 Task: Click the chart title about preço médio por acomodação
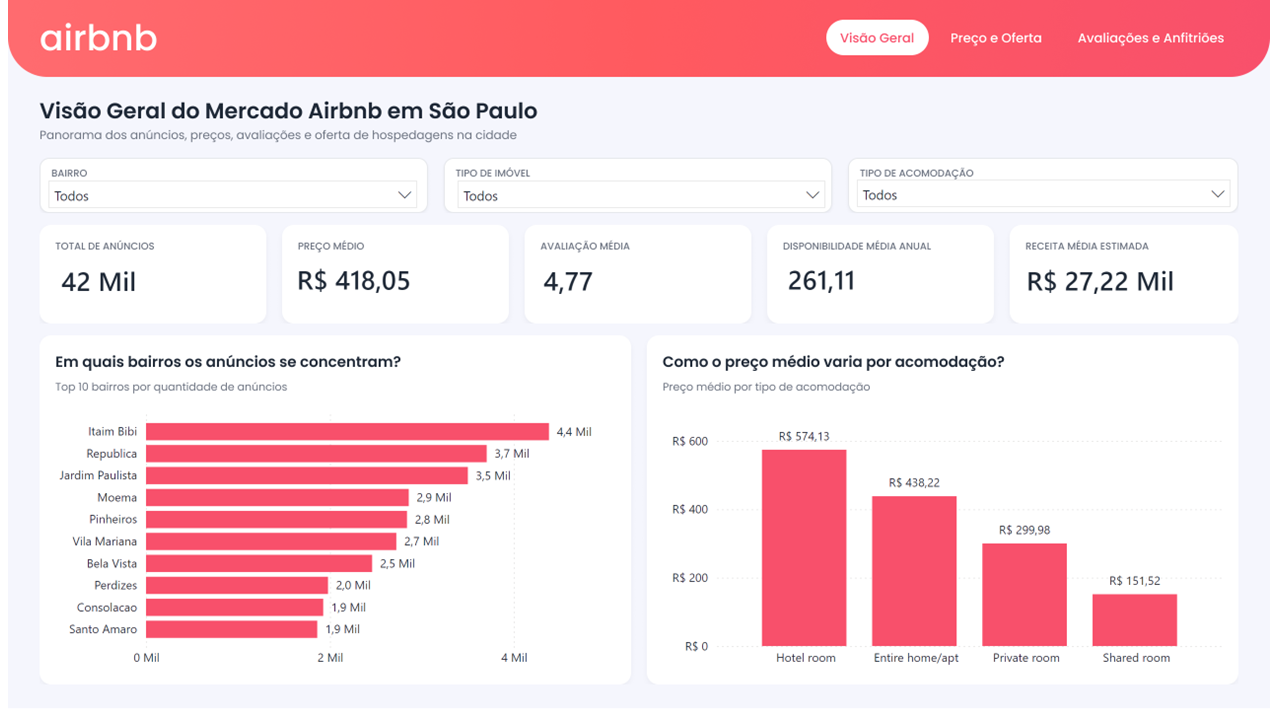click(833, 362)
